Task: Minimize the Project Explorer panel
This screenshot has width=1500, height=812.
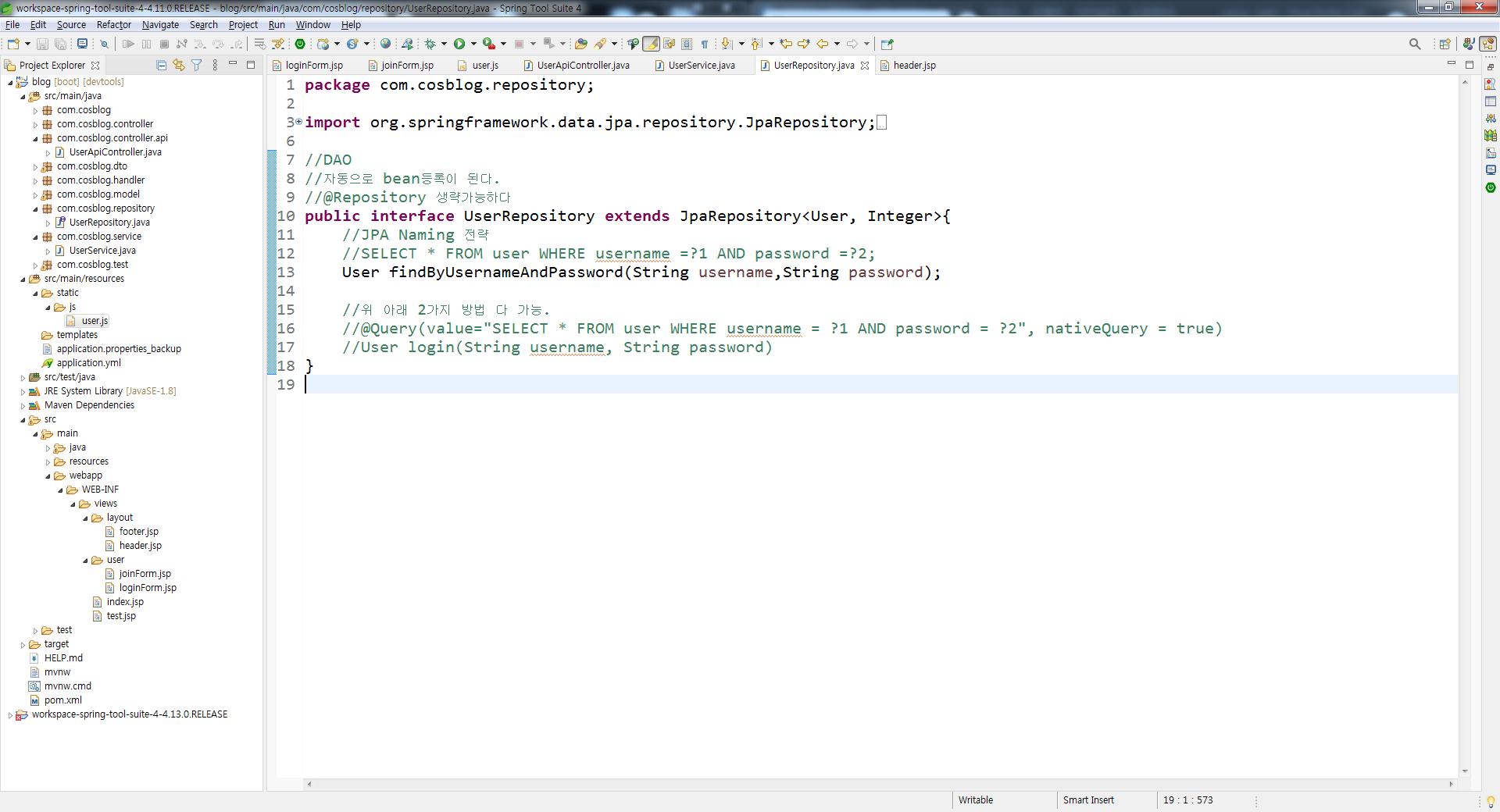Action: [233, 64]
